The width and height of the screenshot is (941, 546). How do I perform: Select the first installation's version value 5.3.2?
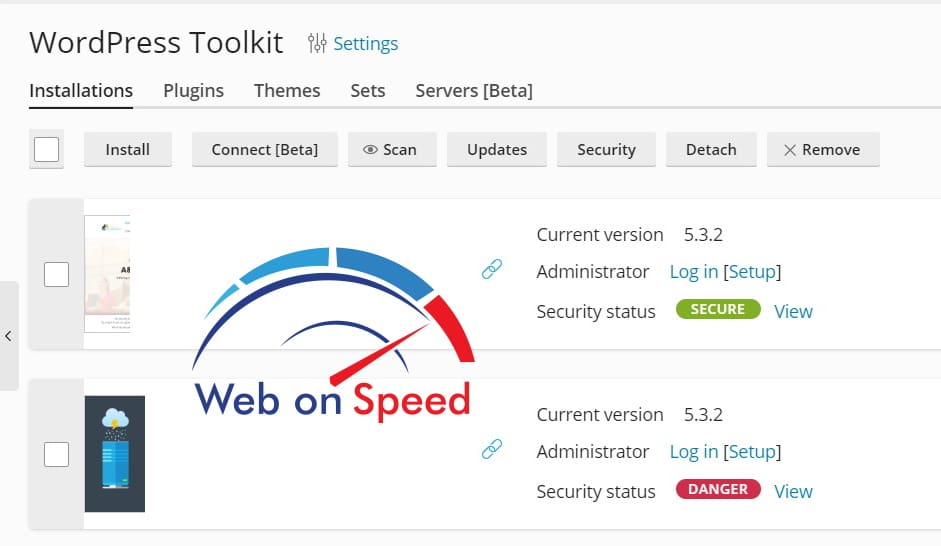click(x=703, y=235)
